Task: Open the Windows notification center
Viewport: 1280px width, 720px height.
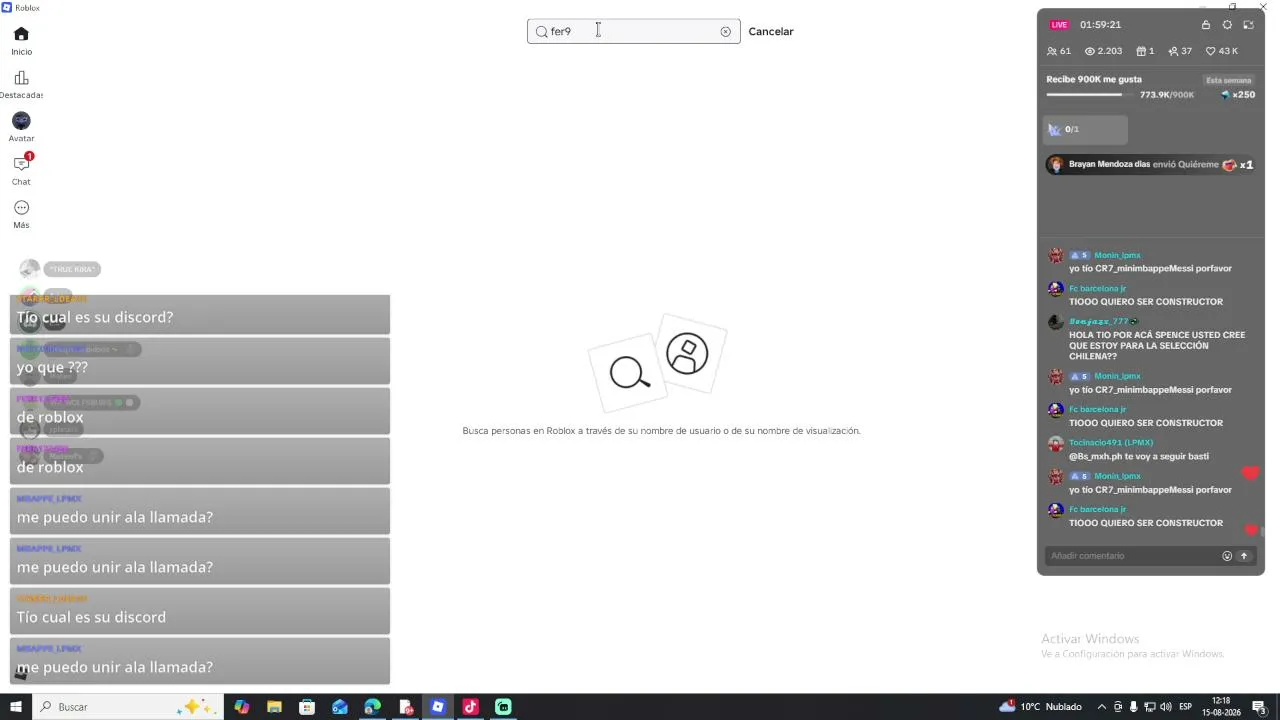Action: tap(1259, 707)
